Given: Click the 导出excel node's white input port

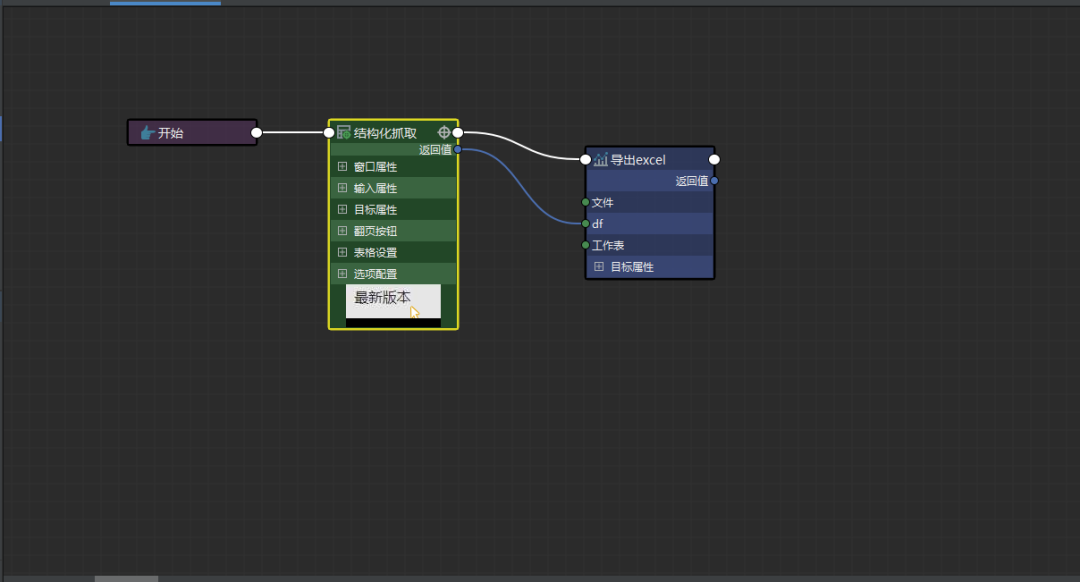Looking at the screenshot, I should click(587, 159).
